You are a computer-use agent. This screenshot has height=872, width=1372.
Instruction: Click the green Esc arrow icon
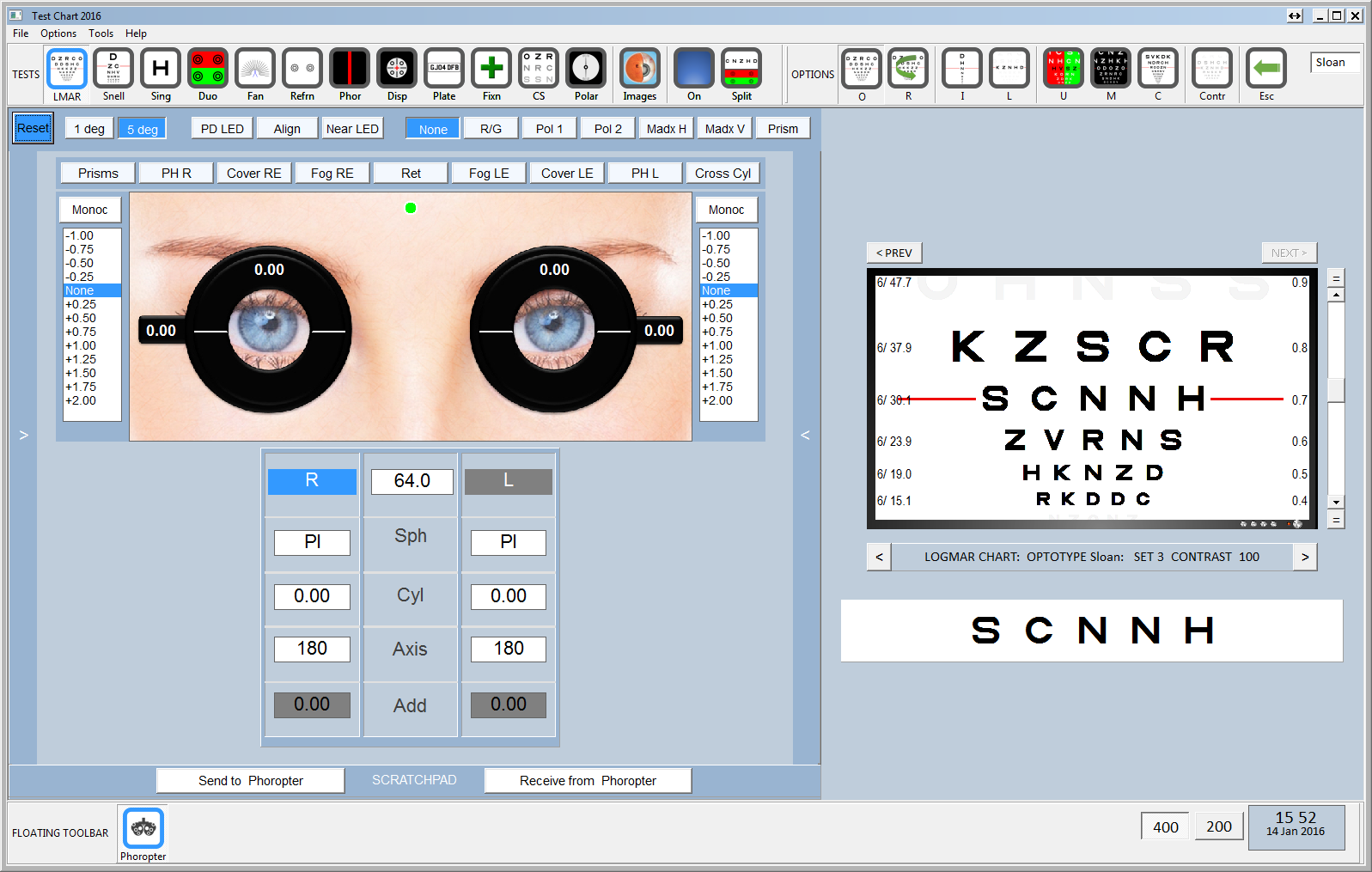pos(1266,69)
